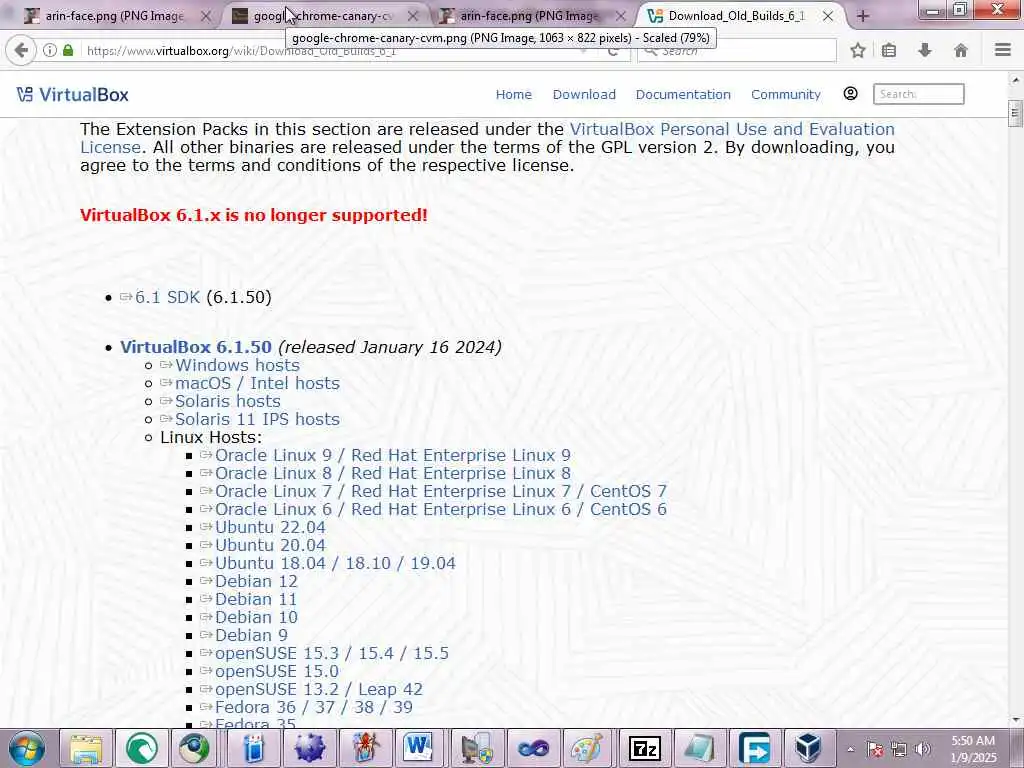Click the blue USB drive taskbar icon
This screenshot has height=768, width=1024.
[x=254, y=748]
